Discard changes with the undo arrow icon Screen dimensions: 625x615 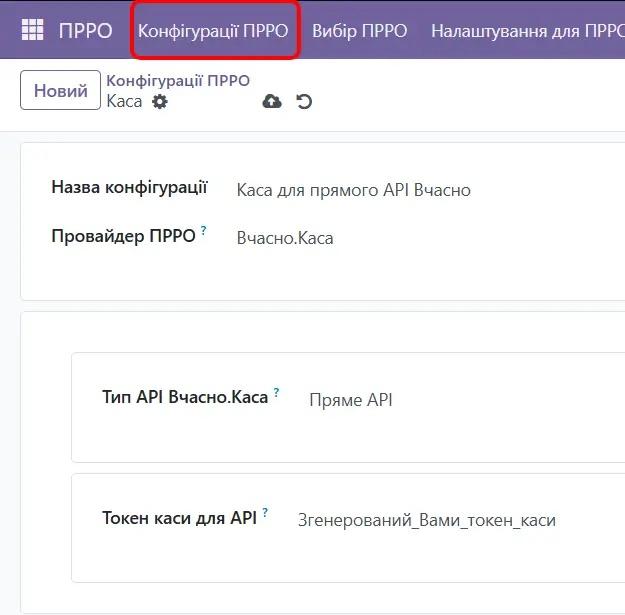pos(304,102)
